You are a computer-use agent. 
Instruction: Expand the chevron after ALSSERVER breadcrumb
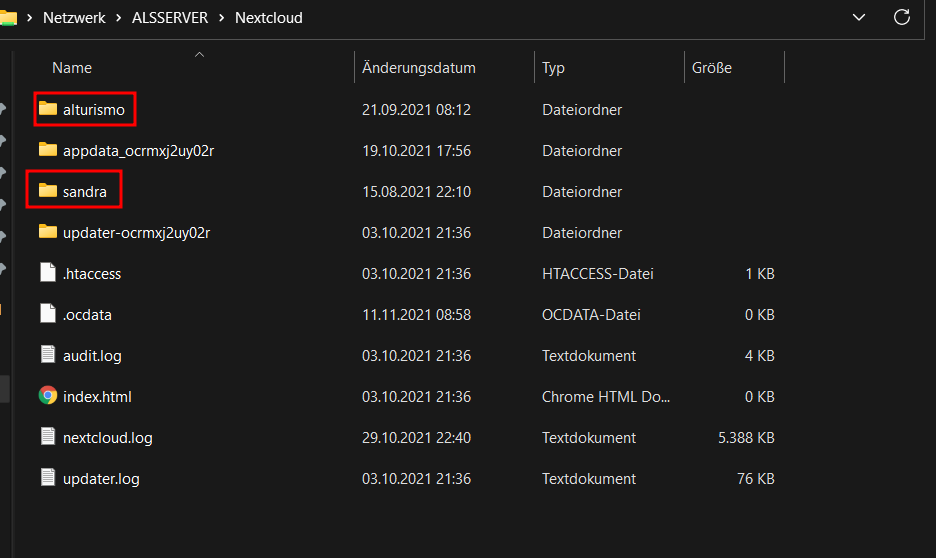coord(221,18)
